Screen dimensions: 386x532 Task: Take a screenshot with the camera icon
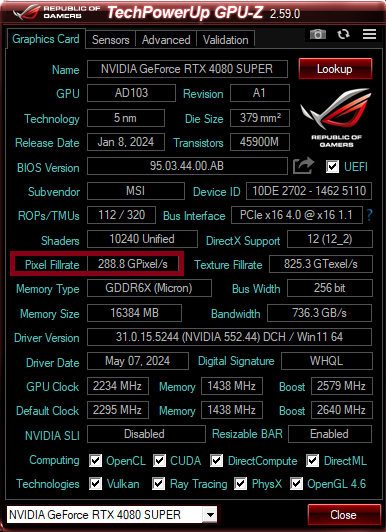(318, 34)
